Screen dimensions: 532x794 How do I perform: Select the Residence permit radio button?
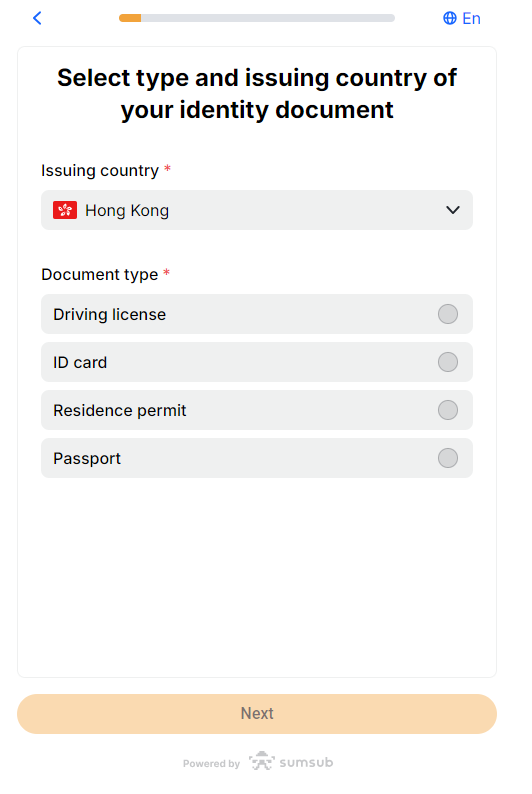(x=447, y=410)
